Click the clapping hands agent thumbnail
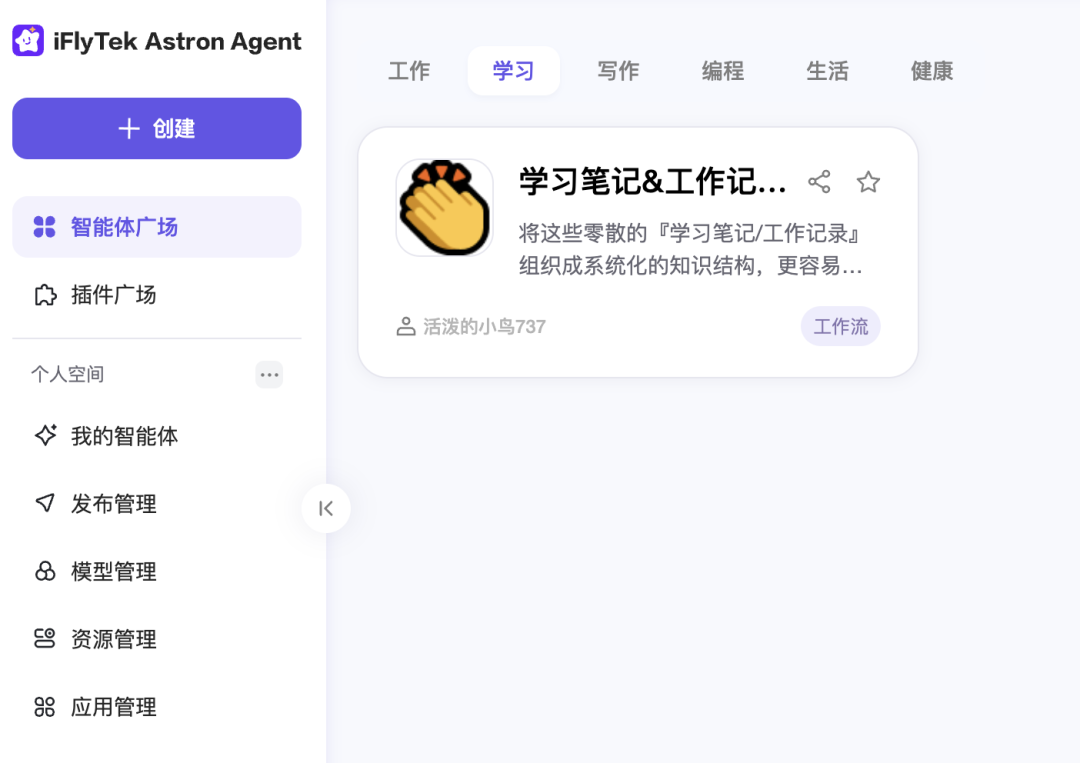This screenshot has width=1080, height=763. [x=444, y=207]
